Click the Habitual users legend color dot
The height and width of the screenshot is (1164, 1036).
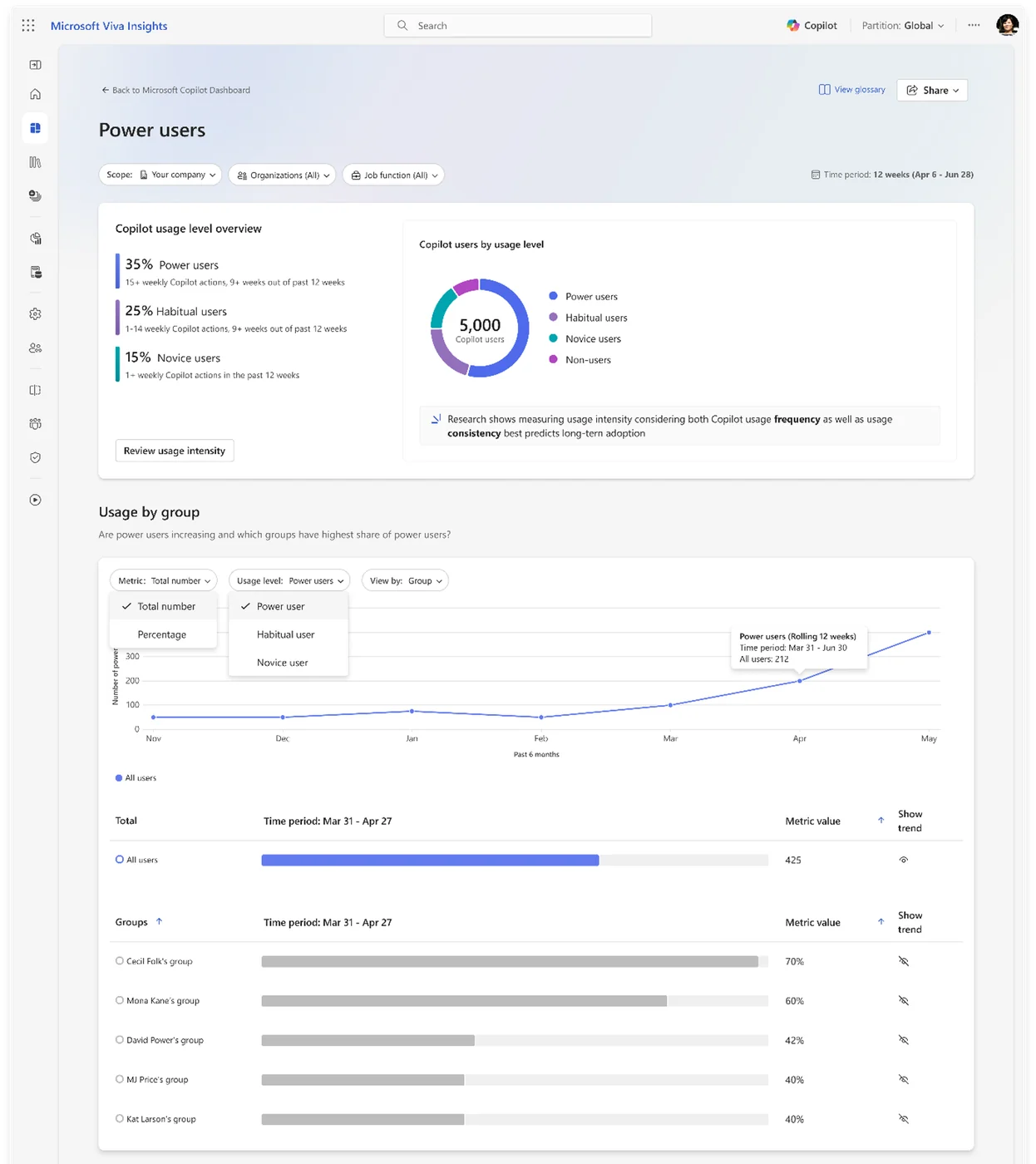[x=553, y=317]
